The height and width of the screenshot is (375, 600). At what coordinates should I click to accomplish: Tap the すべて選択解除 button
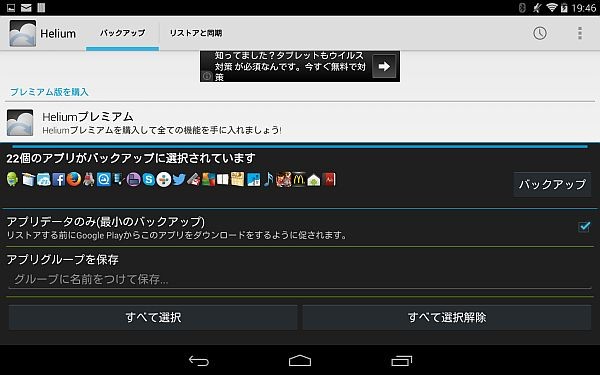(447, 317)
